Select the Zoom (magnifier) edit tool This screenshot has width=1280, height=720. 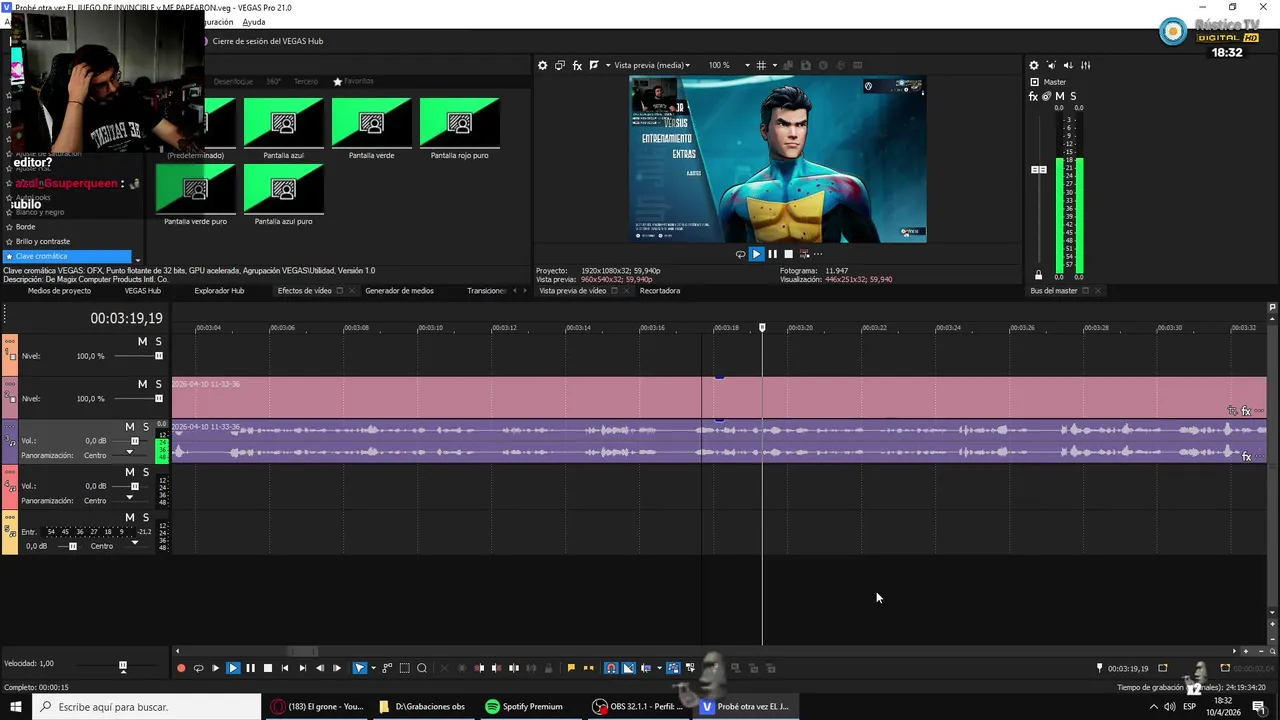tap(422, 668)
